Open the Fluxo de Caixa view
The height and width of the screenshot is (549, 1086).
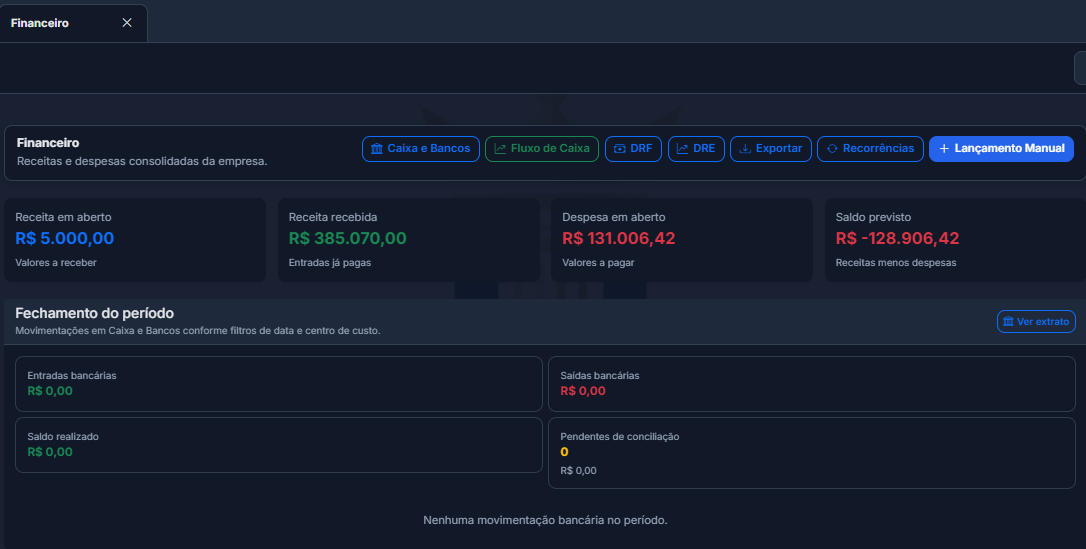pos(542,149)
